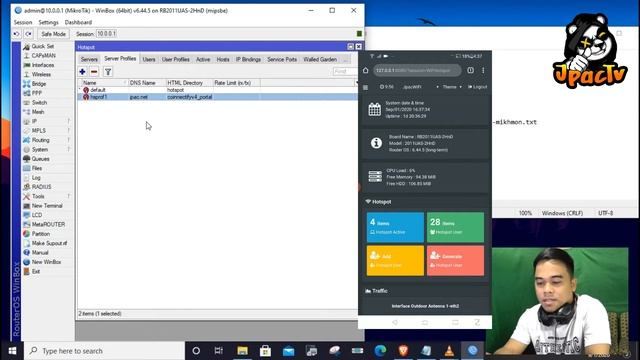Sort by the Name column header
The image size is (640, 360).
(x=103, y=83)
